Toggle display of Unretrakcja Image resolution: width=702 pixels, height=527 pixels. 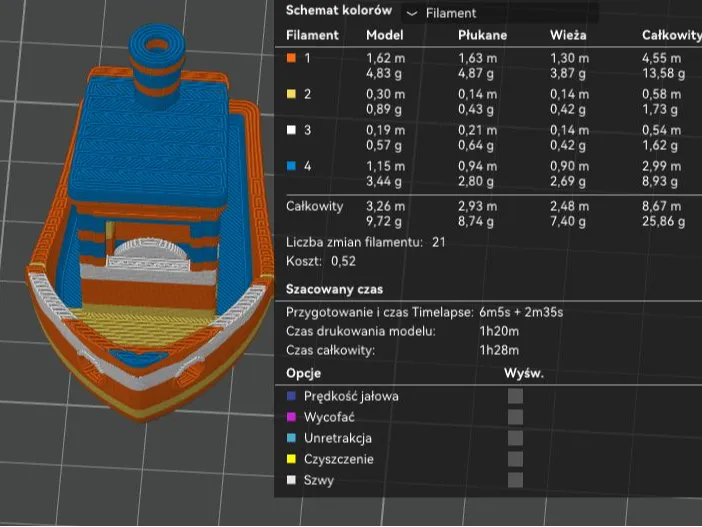515,438
